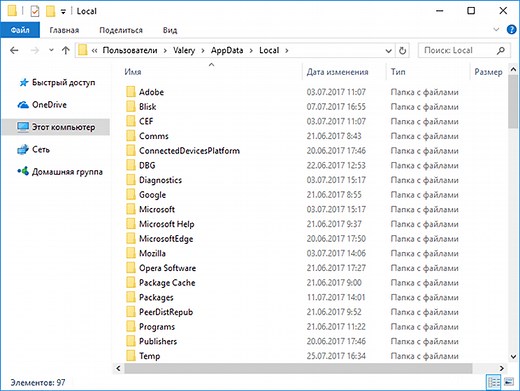520x391 pixels.
Task: Expand the chevron after Local in address bar
Action: 287,51
